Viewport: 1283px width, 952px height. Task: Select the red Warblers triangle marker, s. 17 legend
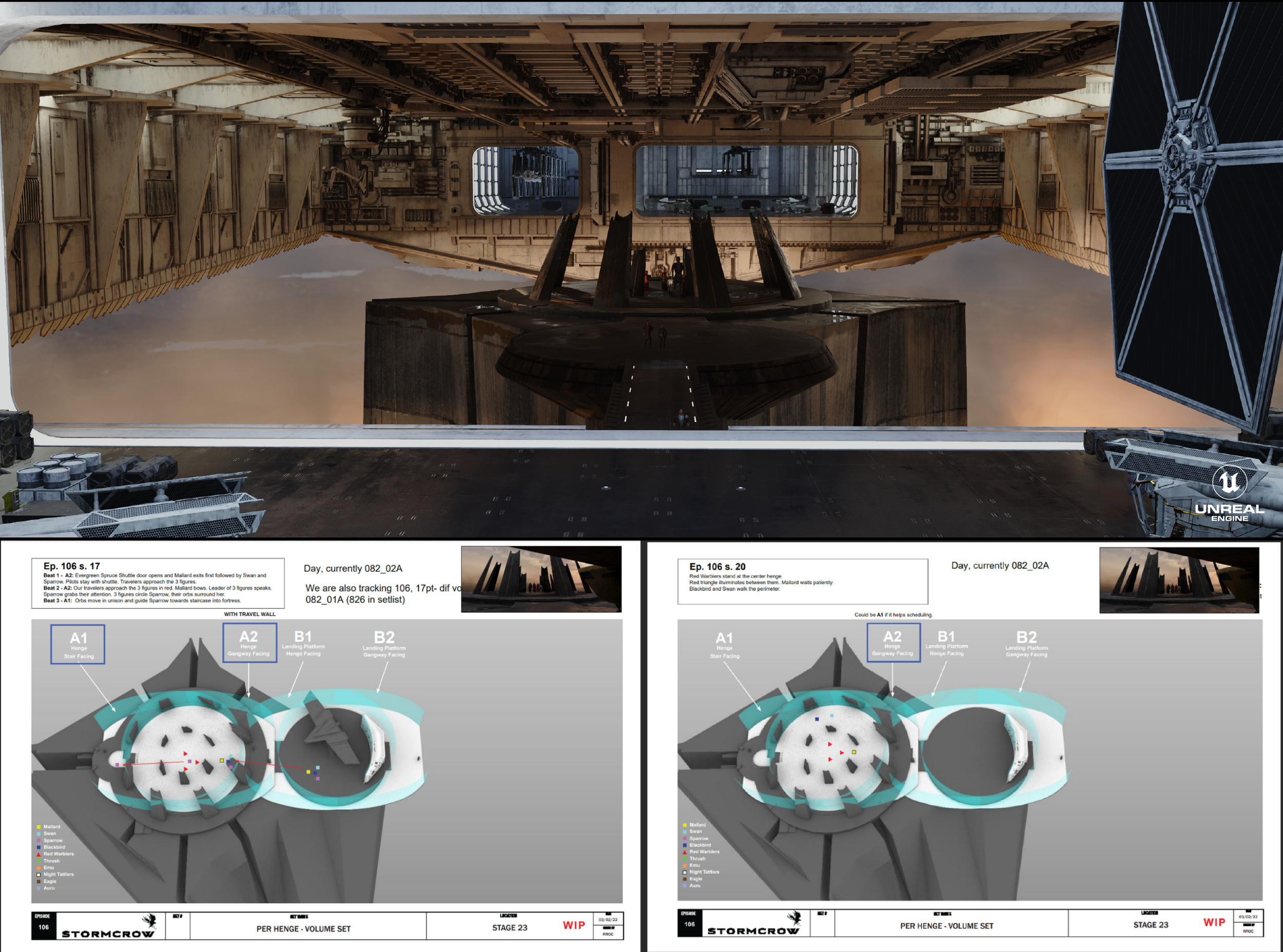pos(38,854)
